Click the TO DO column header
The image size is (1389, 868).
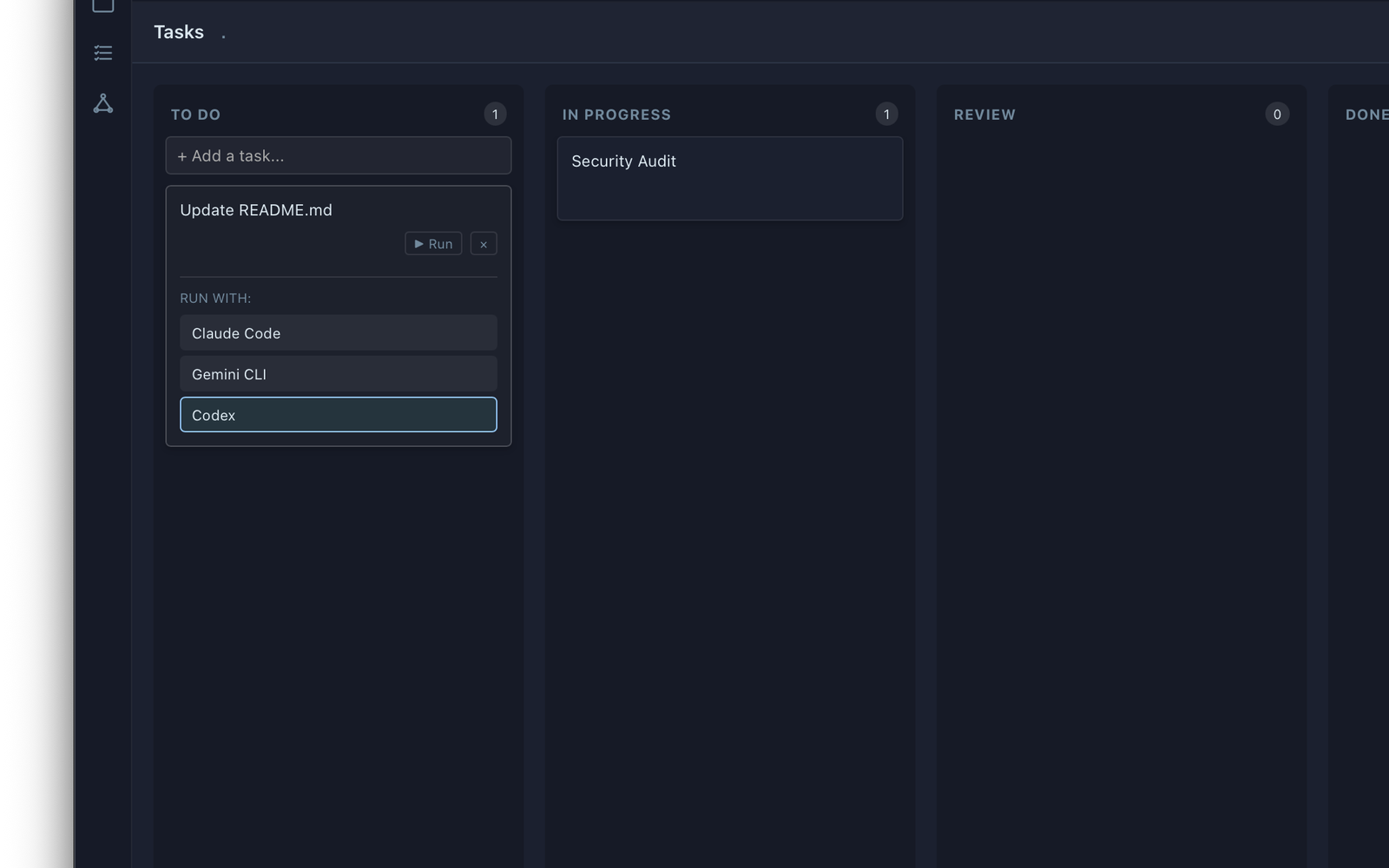(x=196, y=114)
